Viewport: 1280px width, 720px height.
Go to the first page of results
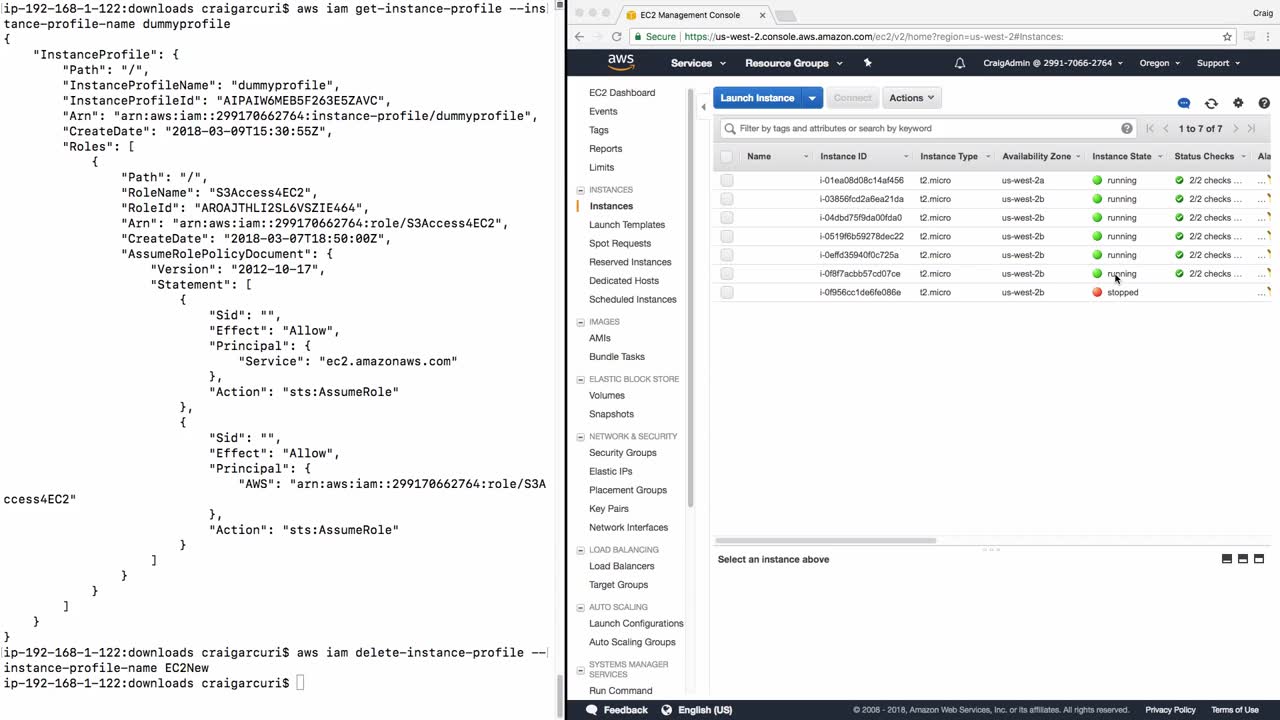(1150, 128)
